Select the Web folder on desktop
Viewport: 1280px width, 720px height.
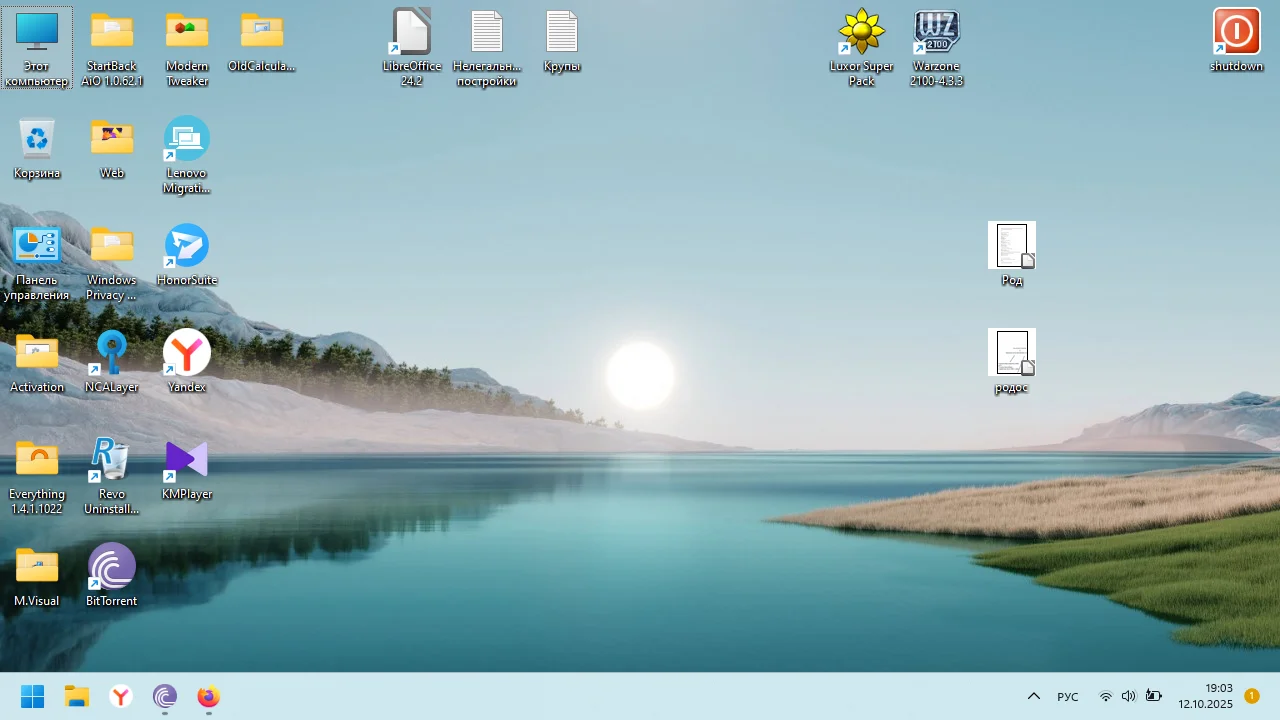click(x=112, y=148)
